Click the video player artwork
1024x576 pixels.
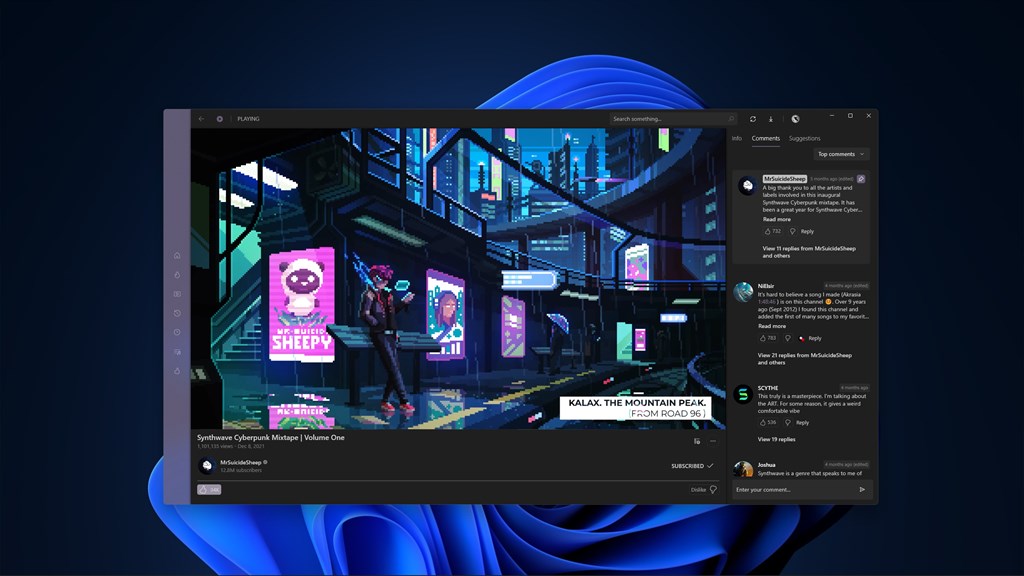(x=458, y=278)
